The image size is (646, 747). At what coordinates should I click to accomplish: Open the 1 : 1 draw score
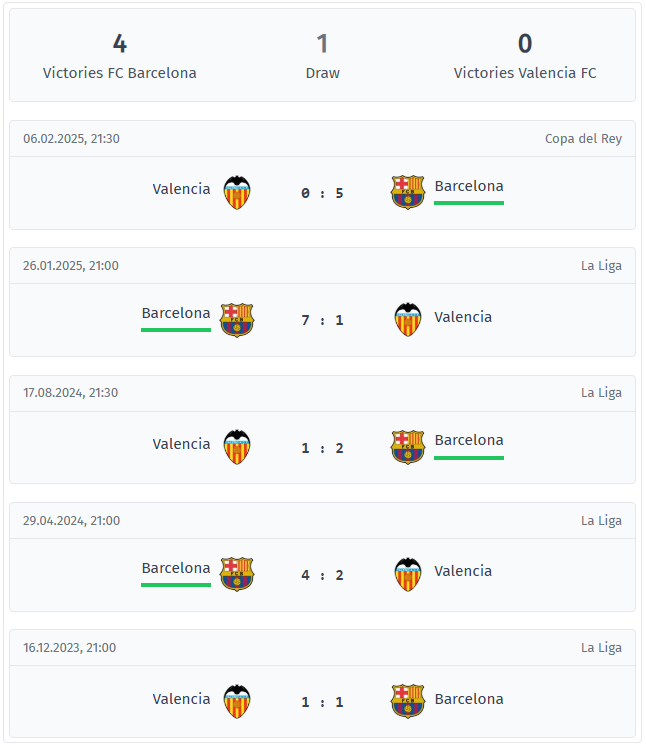[322, 702]
